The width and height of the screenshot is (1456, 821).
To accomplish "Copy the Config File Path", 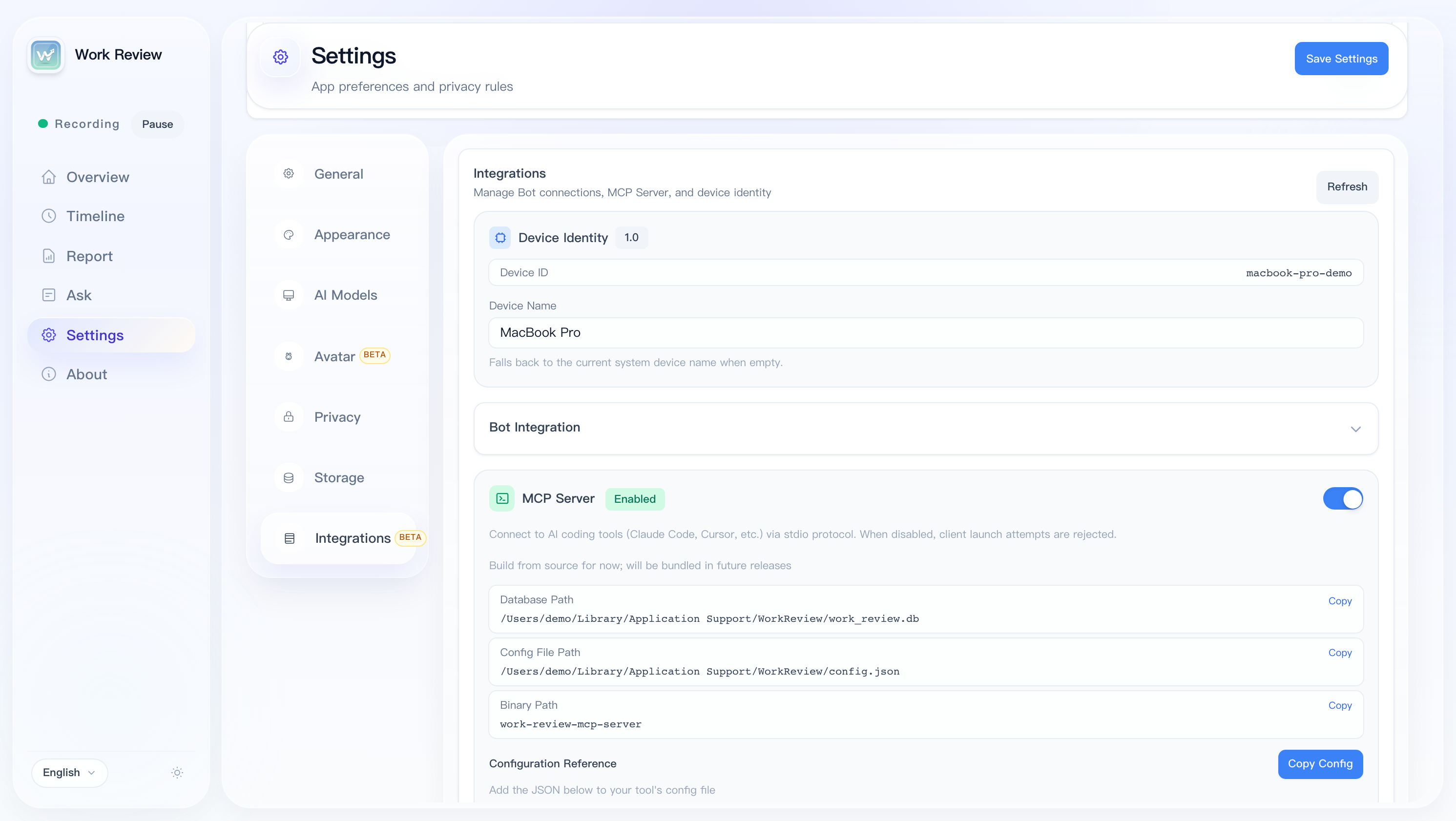I will coord(1340,653).
